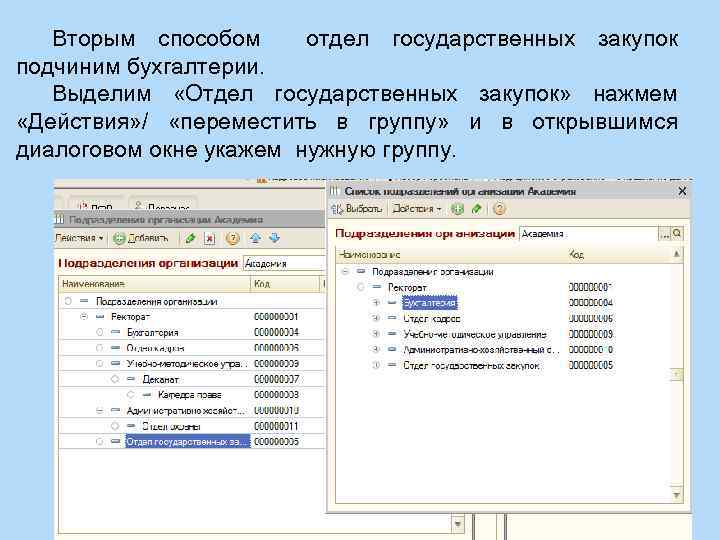Open the Действия dropdown in the left window
The width and height of the screenshot is (720, 540).
[x=79, y=238]
